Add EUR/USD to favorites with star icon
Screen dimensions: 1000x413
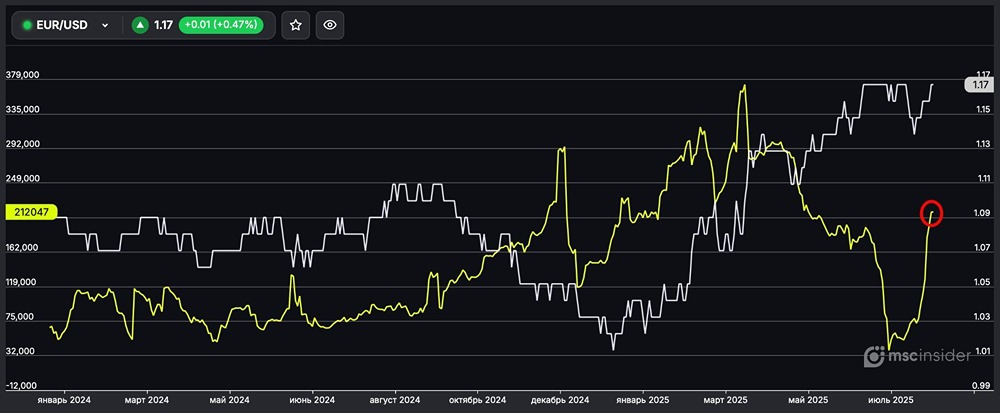coord(295,25)
